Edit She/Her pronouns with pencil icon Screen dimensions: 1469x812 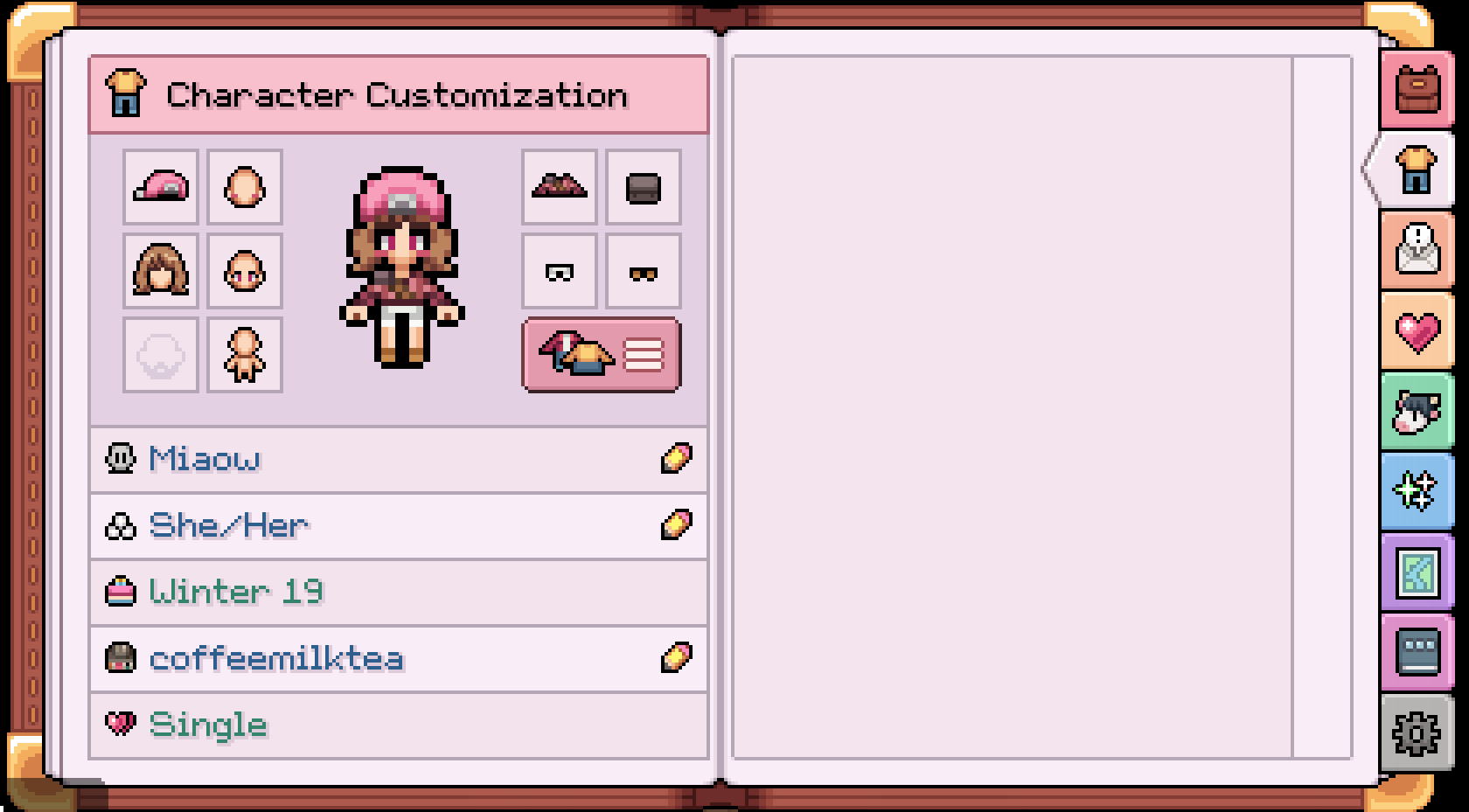[x=677, y=524]
